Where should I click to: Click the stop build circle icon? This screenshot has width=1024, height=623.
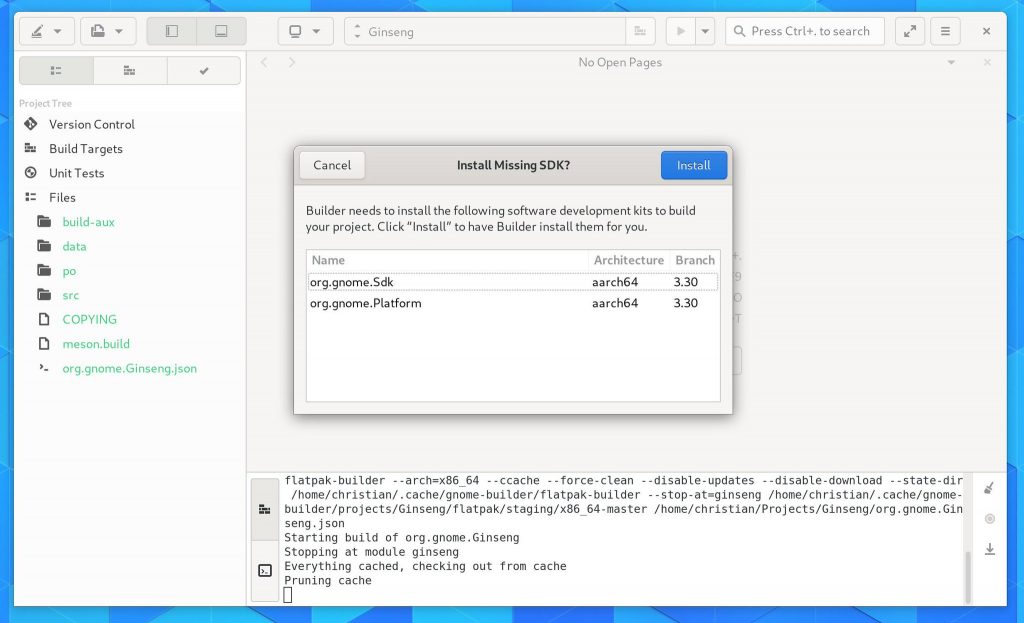click(990, 519)
